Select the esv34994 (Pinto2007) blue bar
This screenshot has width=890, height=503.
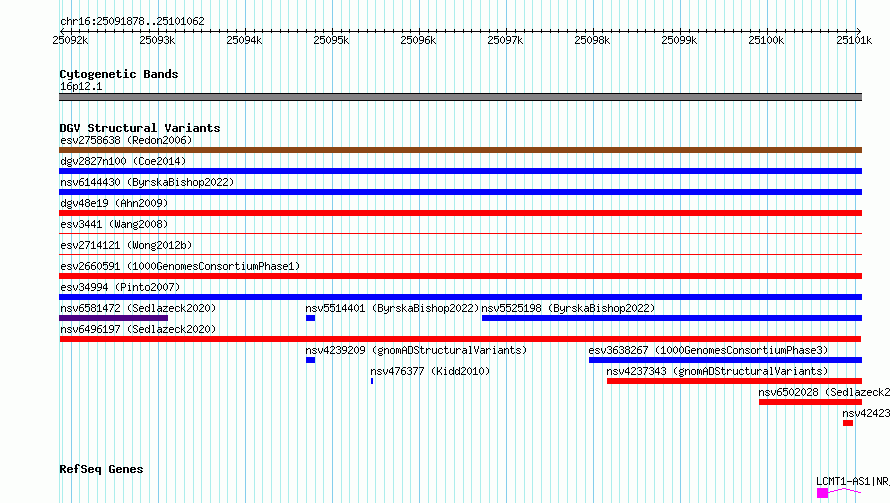pyautogui.click(x=460, y=297)
